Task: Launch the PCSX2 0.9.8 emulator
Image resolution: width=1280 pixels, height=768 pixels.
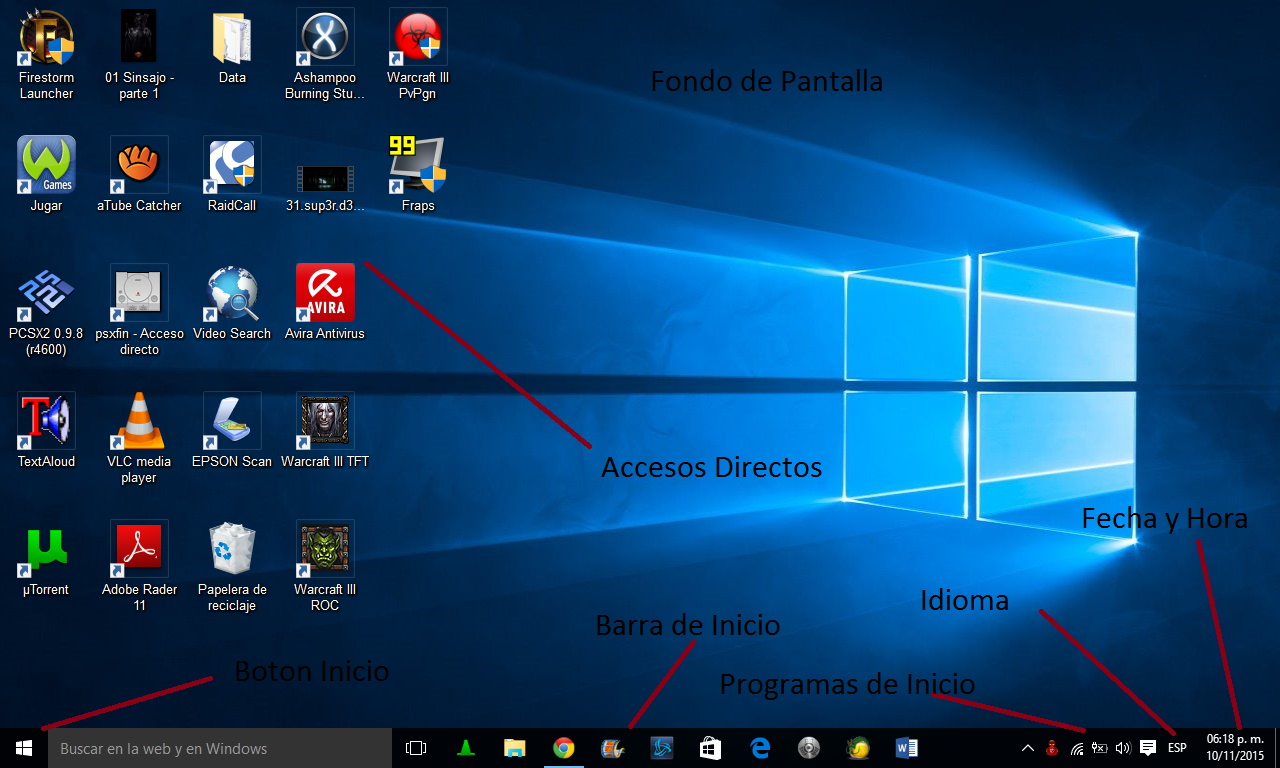Action: (45, 290)
